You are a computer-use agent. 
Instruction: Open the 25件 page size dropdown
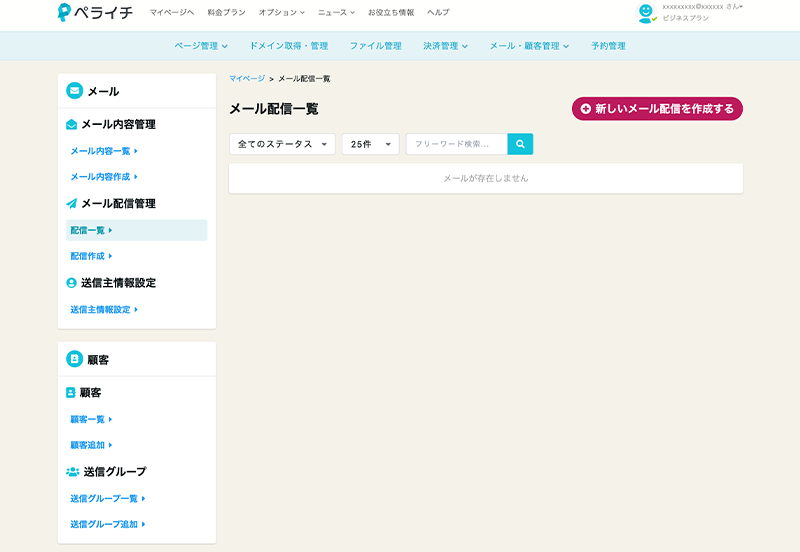[x=370, y=144]
